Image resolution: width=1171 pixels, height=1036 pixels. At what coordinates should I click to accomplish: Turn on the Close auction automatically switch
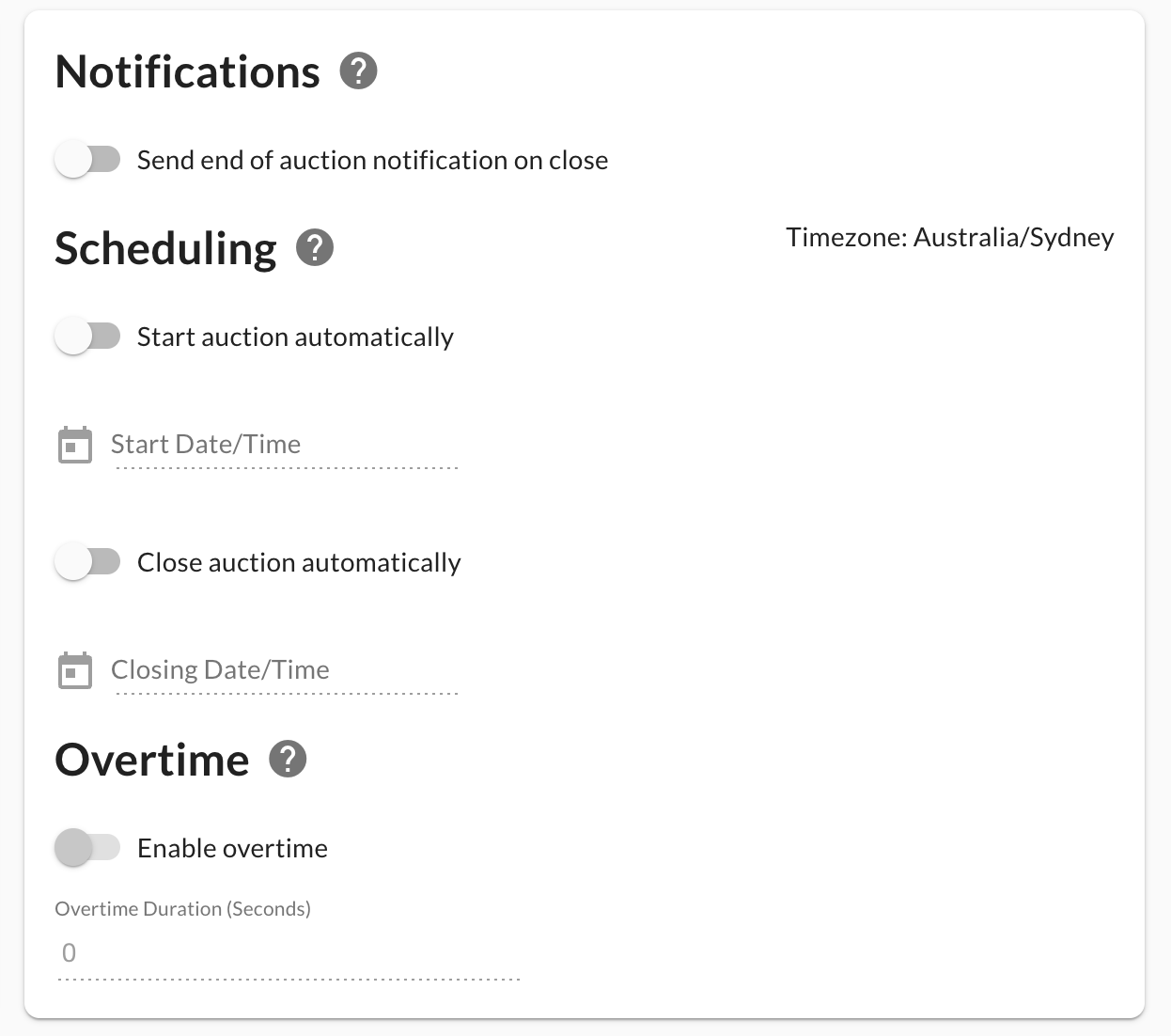[87, 562]
